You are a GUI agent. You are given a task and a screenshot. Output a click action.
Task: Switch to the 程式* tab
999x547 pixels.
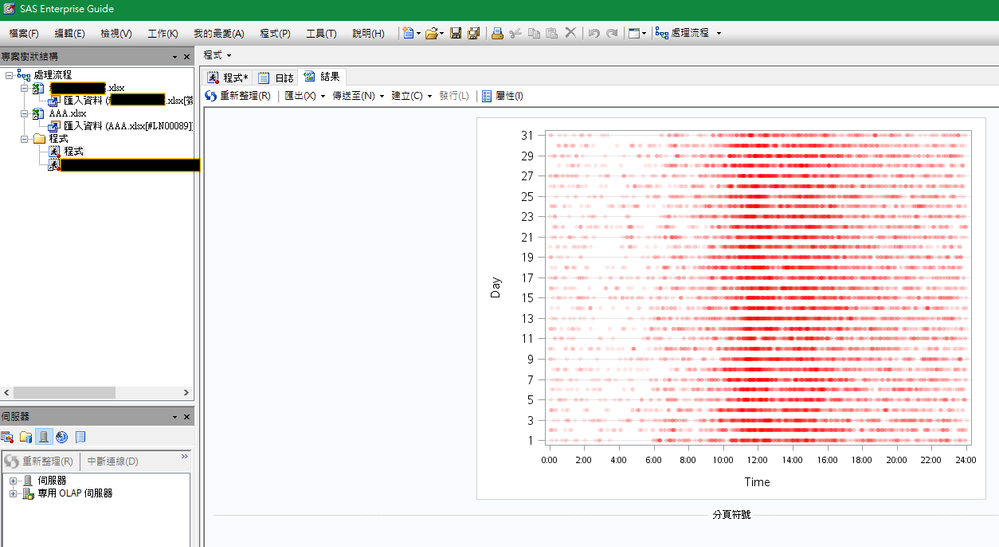[x=228, y=78]
